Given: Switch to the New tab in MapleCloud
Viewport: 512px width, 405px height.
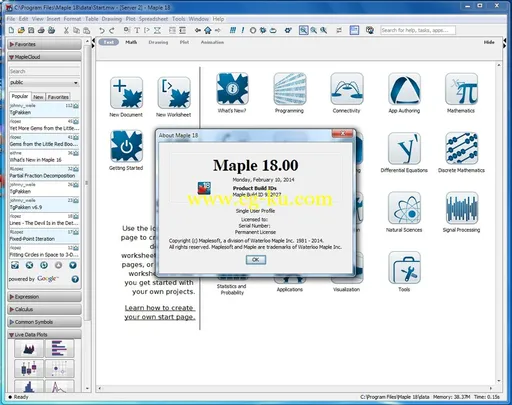Looking at the screenshot, I should tap(38, 97).
